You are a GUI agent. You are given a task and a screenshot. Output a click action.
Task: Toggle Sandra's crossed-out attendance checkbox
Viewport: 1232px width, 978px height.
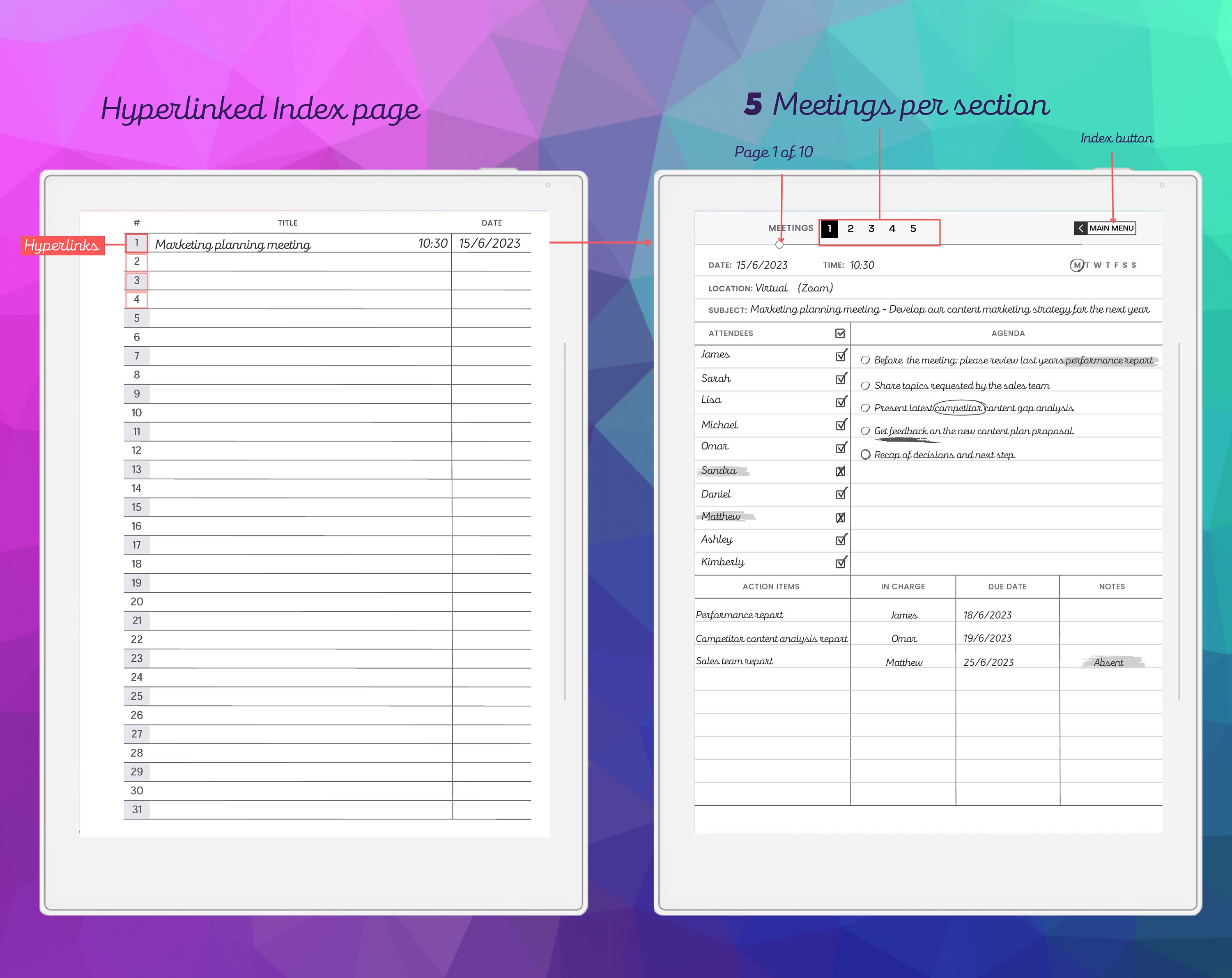(x=840, y=471)
